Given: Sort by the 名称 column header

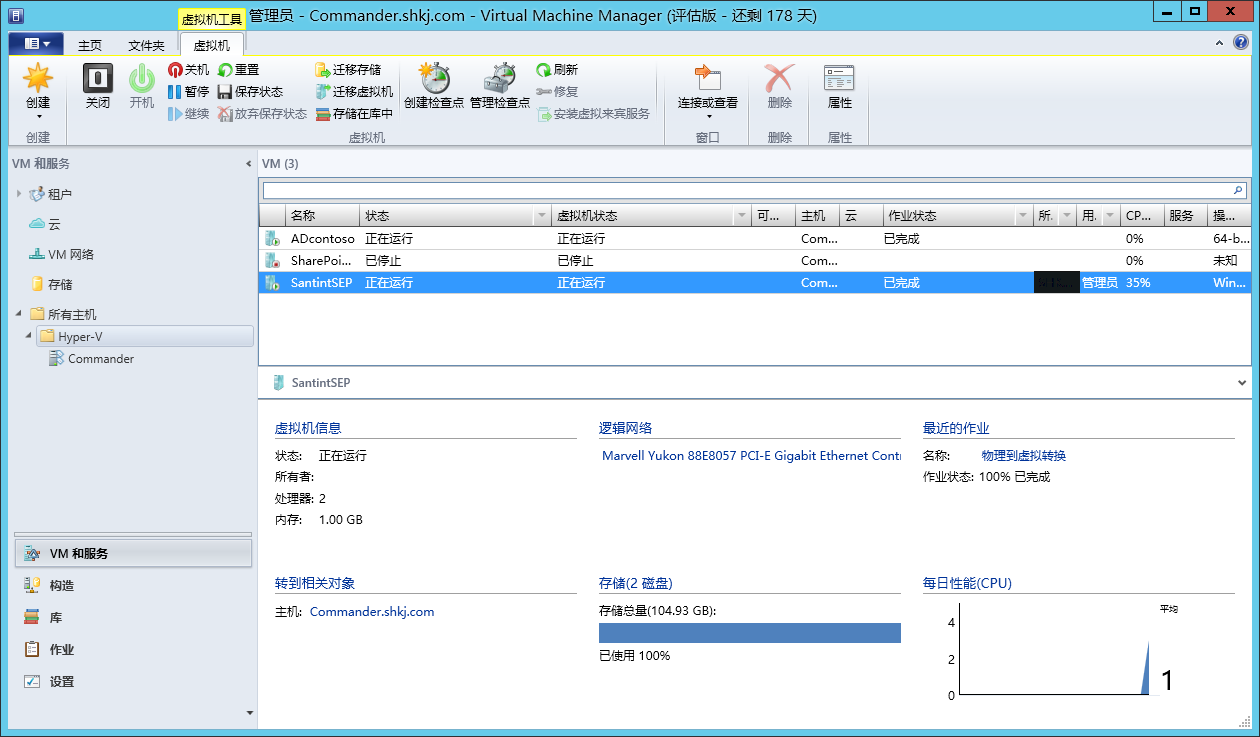Looking at the screenshot, I should 322,216.
